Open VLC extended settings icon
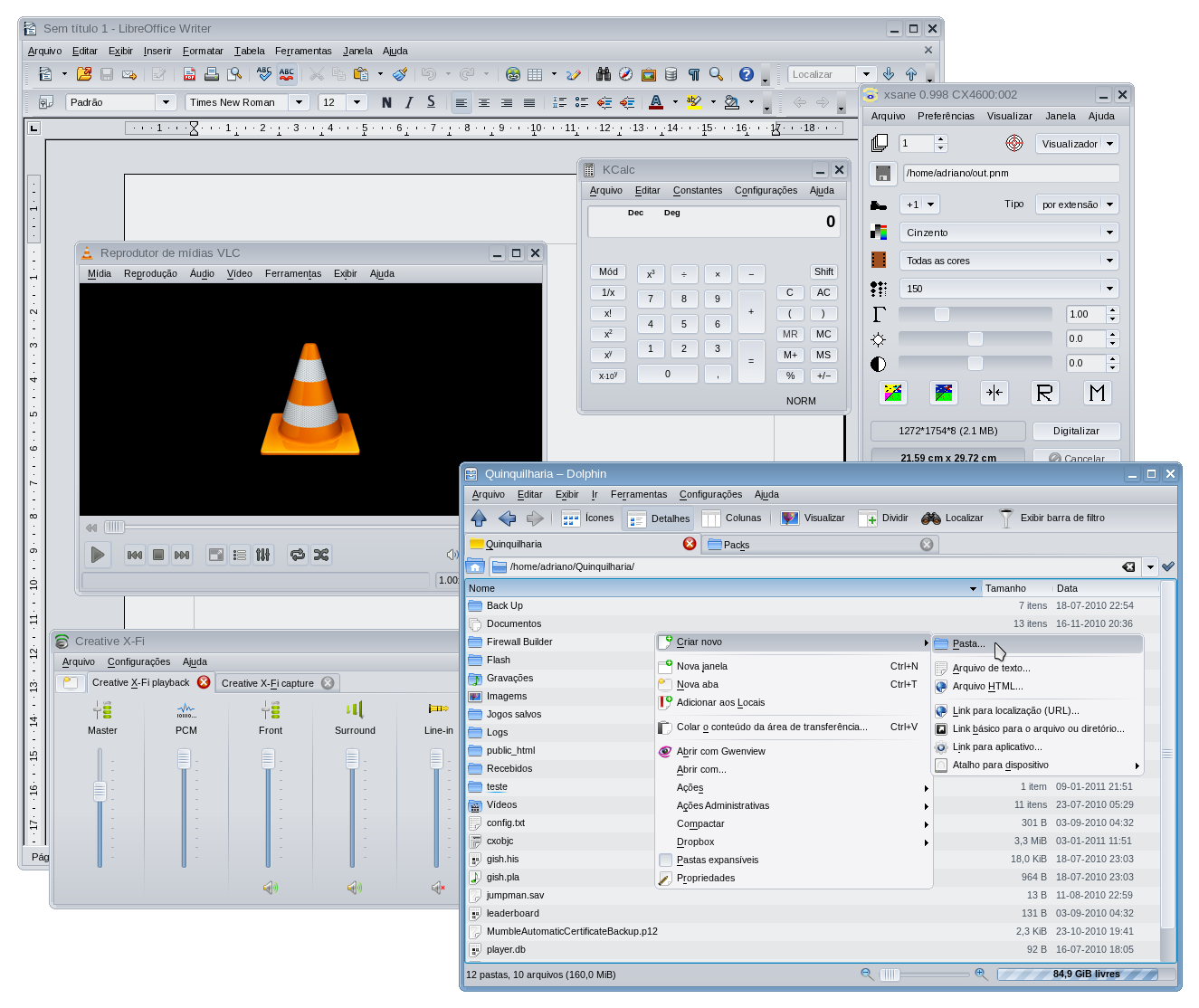Image resolution: width=1199 pixels, height=1008 pixels. [x=263, y=555]
